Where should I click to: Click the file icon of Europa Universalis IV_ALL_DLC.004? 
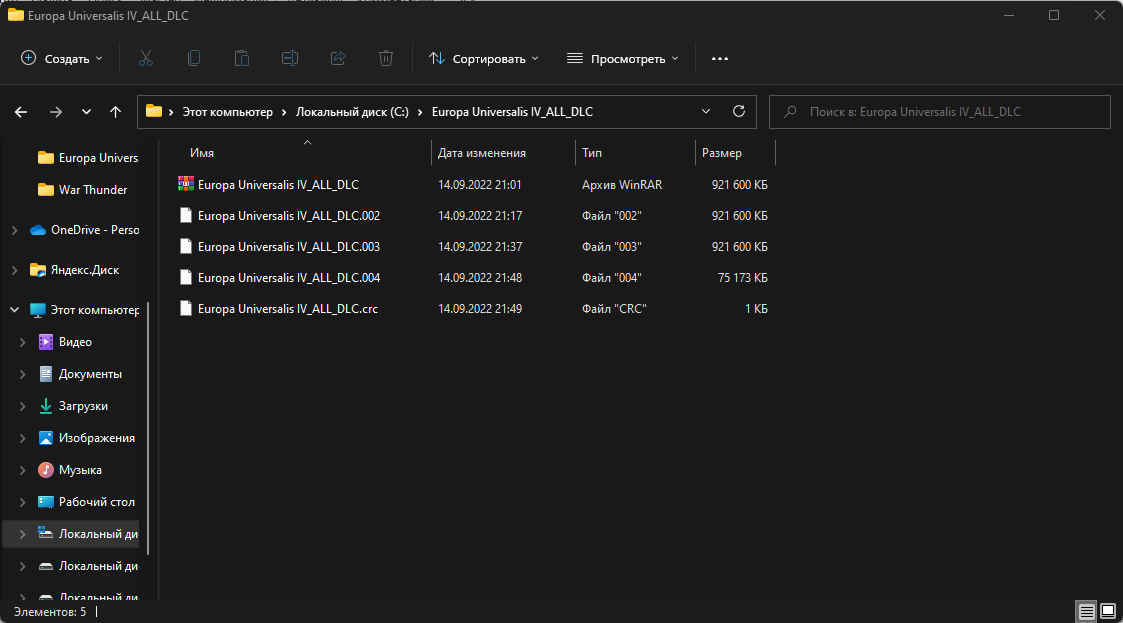pos(186,277)
